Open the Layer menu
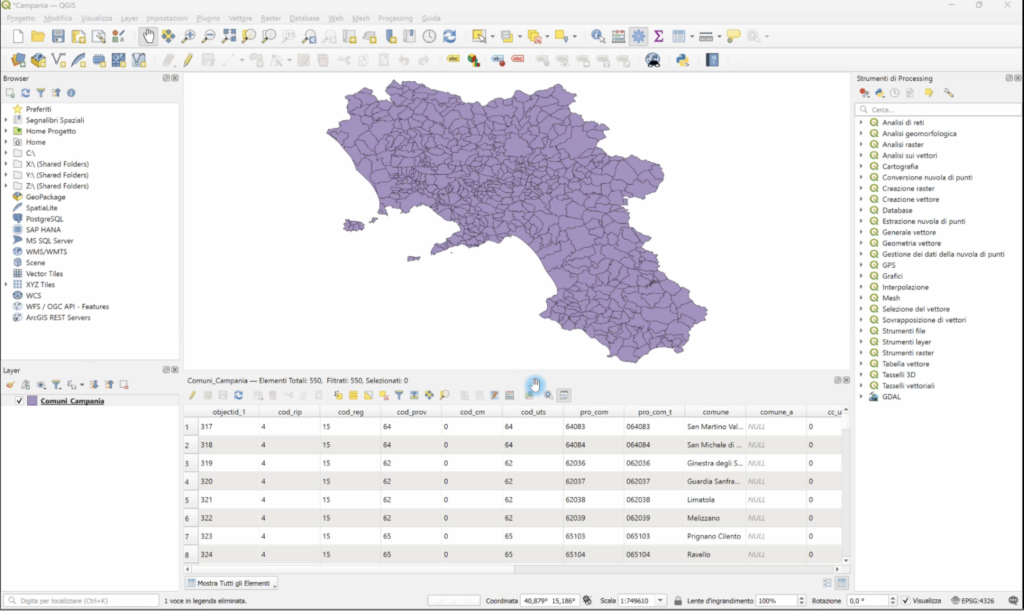The width and height of the screenshot is (1024, 611). click(x=129, y=18)
